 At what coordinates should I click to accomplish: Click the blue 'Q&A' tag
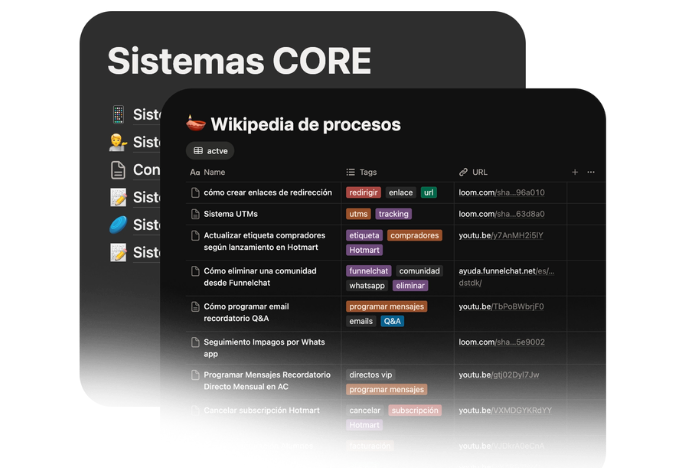pyautogui.click(x=392, y=321)
